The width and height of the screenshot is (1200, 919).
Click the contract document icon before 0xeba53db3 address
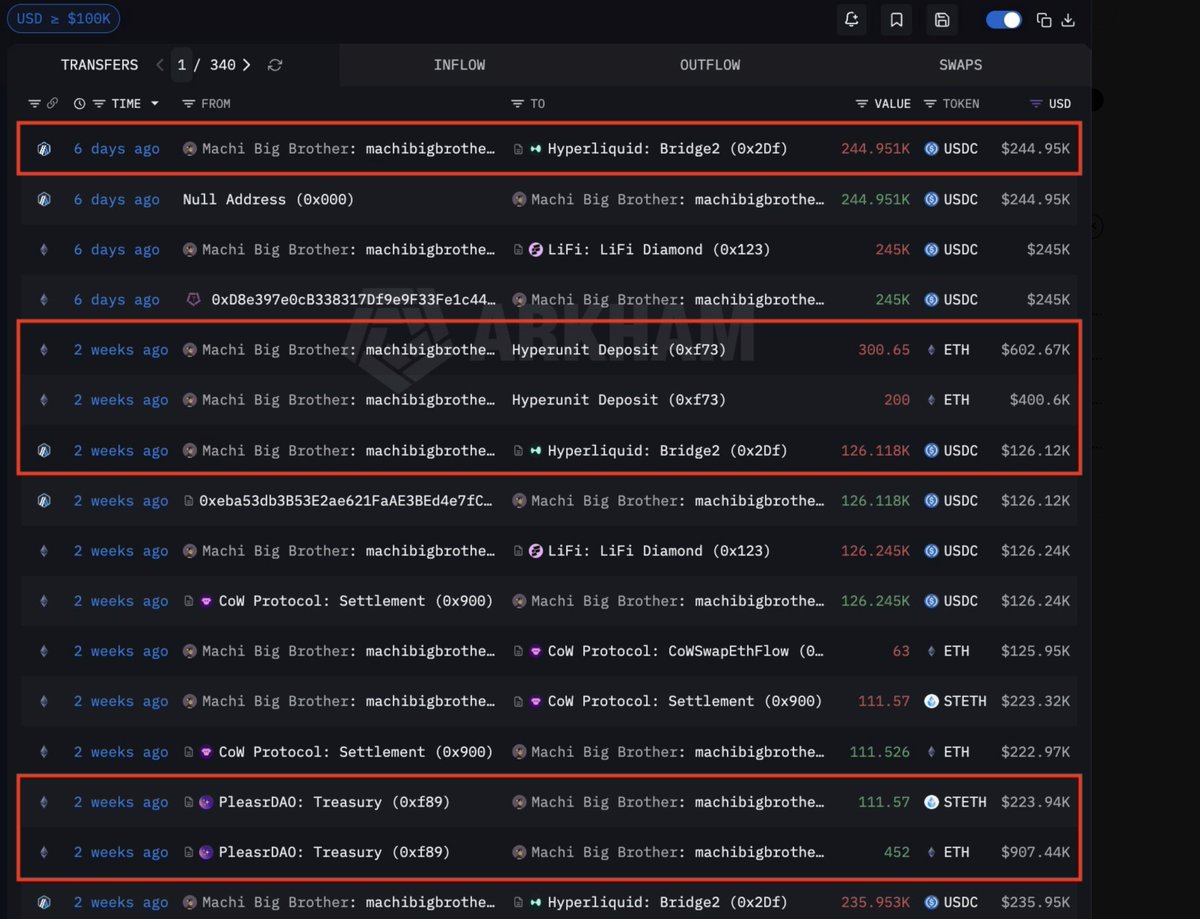(x=189, y=501)
